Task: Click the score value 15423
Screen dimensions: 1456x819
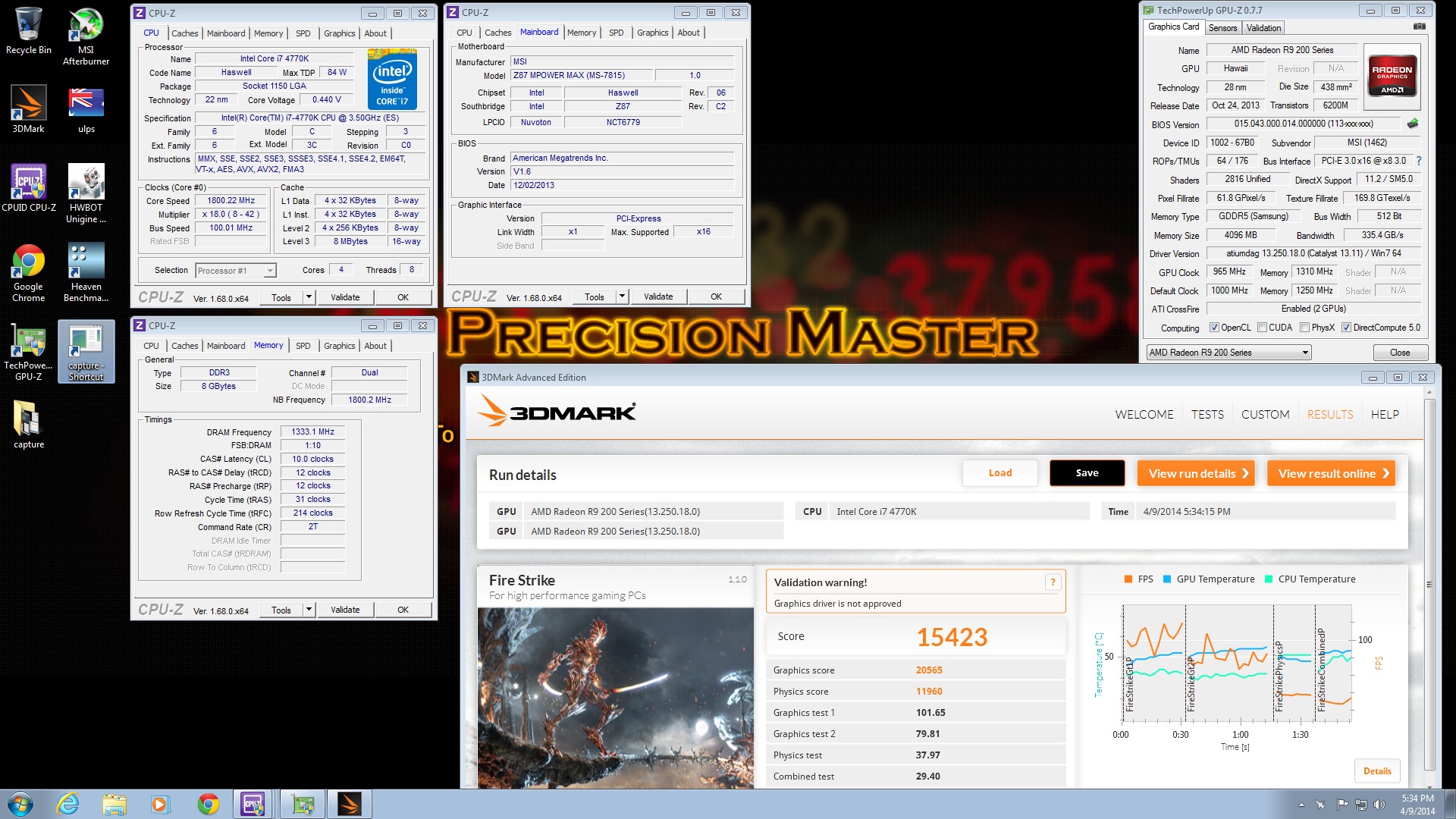Action: tap(952, 637)
